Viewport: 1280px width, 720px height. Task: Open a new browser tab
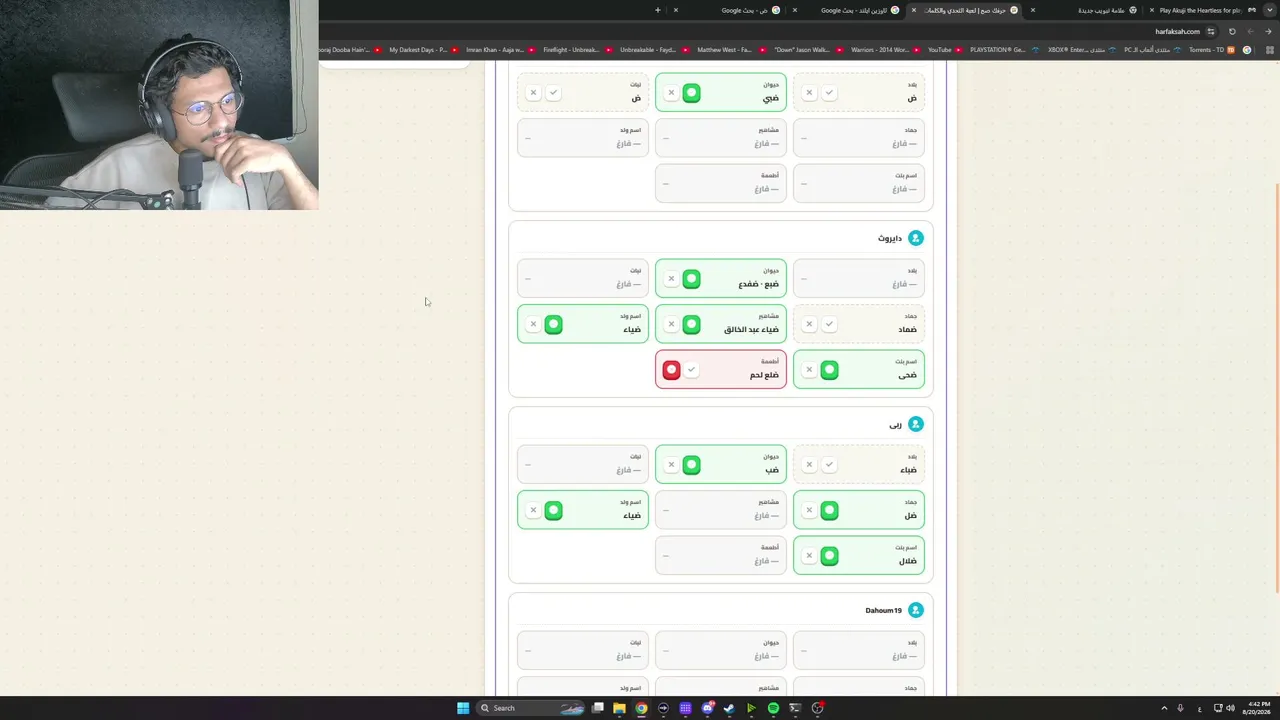click(x=658, y=10)
